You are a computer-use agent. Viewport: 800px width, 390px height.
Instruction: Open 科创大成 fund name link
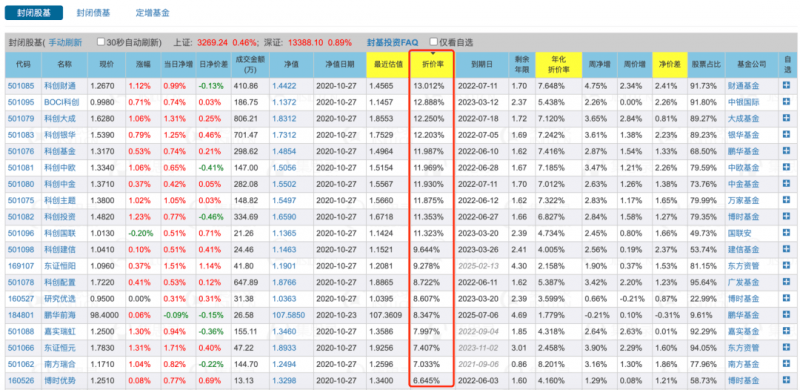(x=60, y=119)
